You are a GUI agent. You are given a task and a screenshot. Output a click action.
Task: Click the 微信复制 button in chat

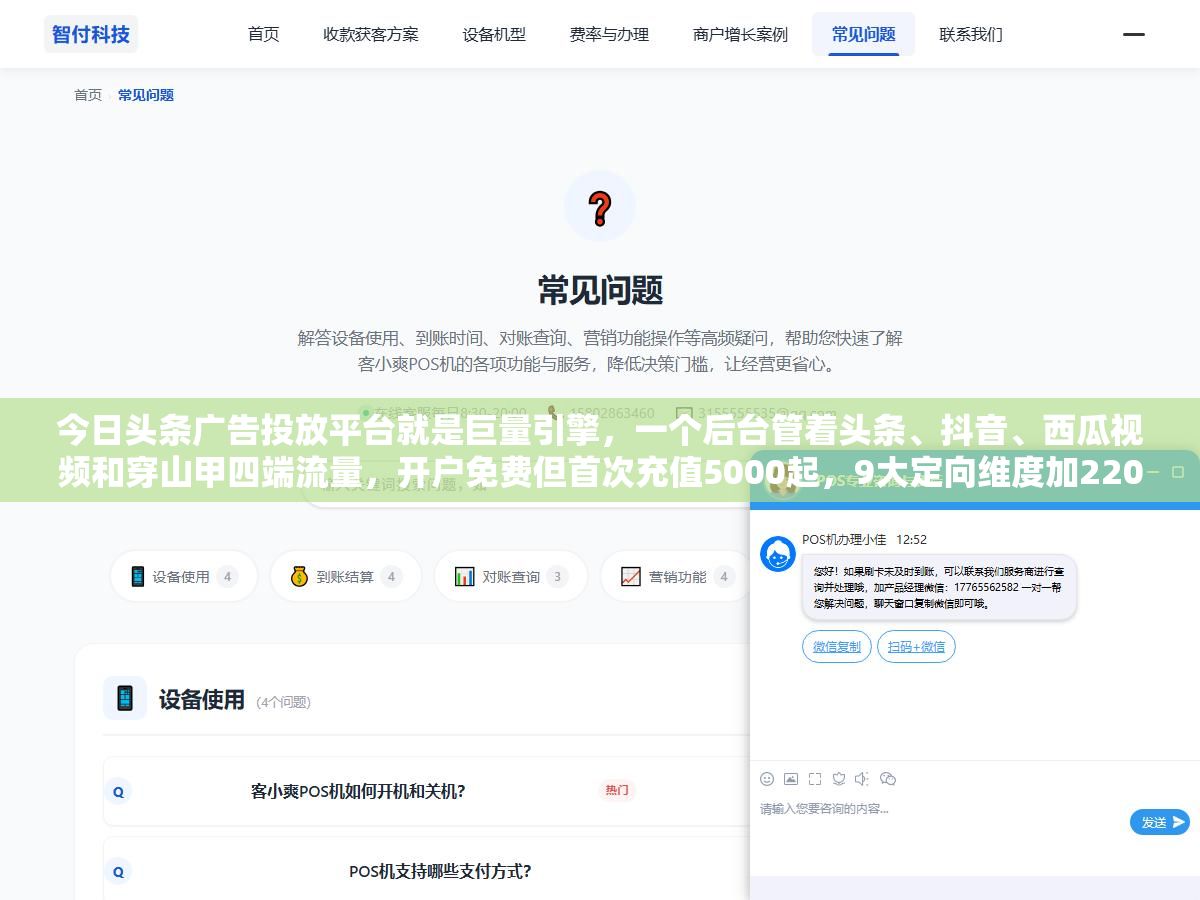click(837, 646)
